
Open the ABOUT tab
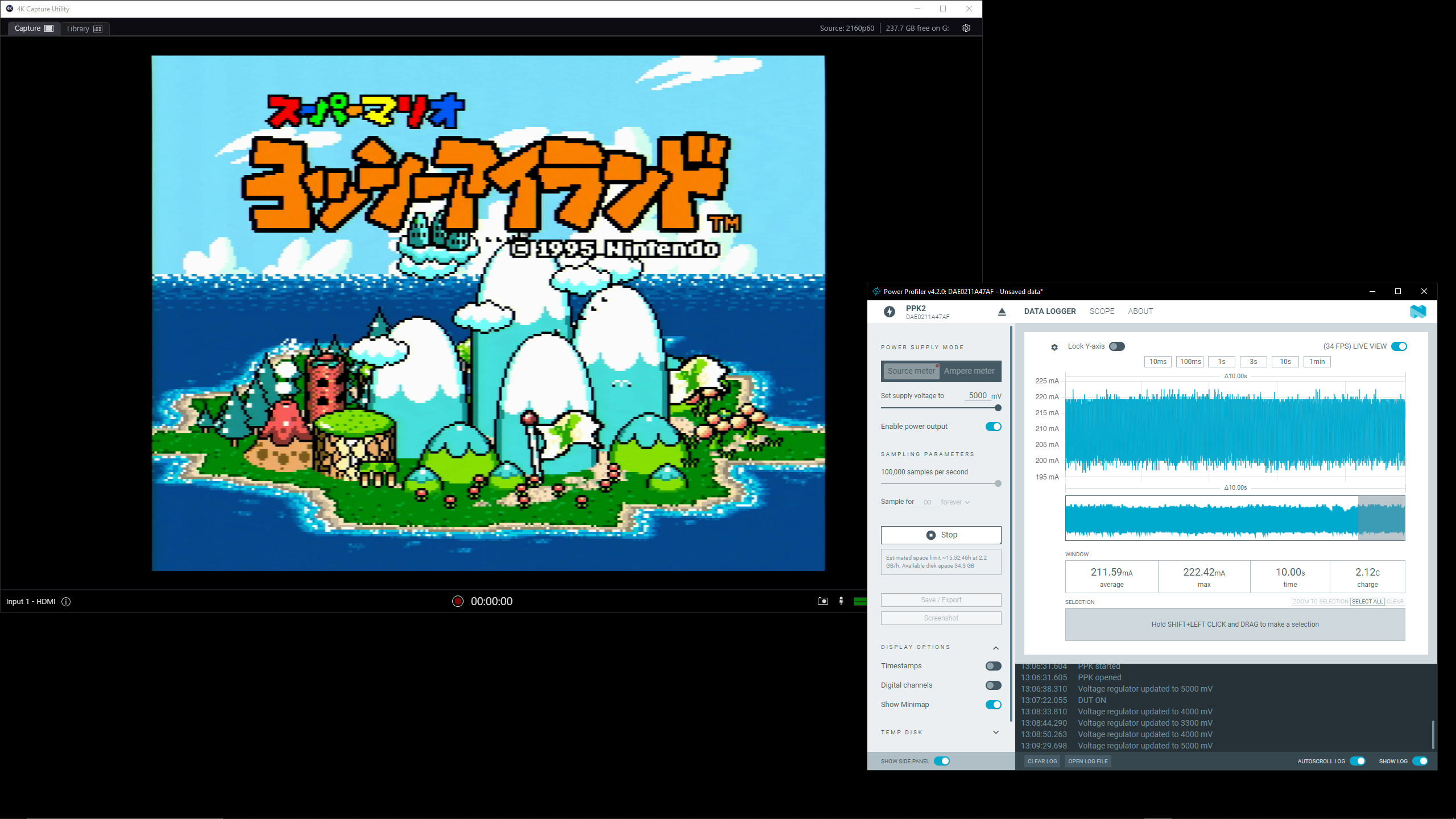[1140, 312]
